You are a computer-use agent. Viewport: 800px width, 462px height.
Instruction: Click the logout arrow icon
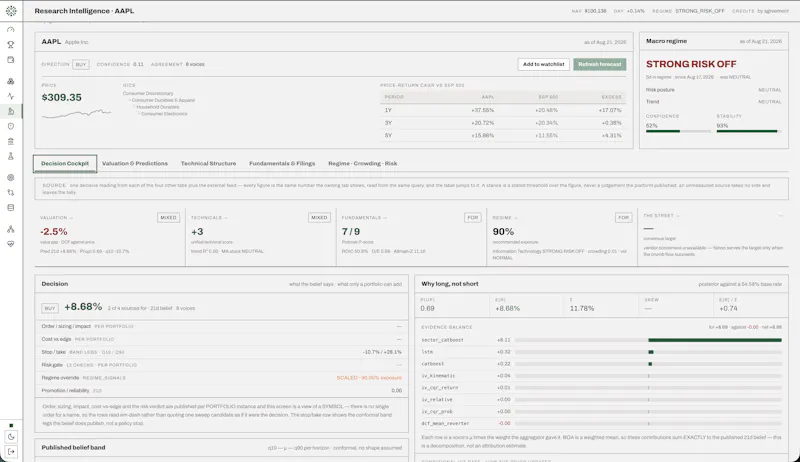(11, 451)
